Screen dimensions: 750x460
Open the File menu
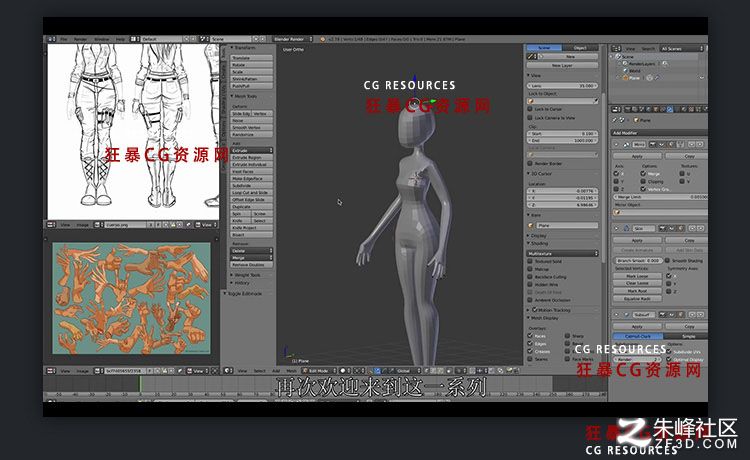(x=64, y=39)
